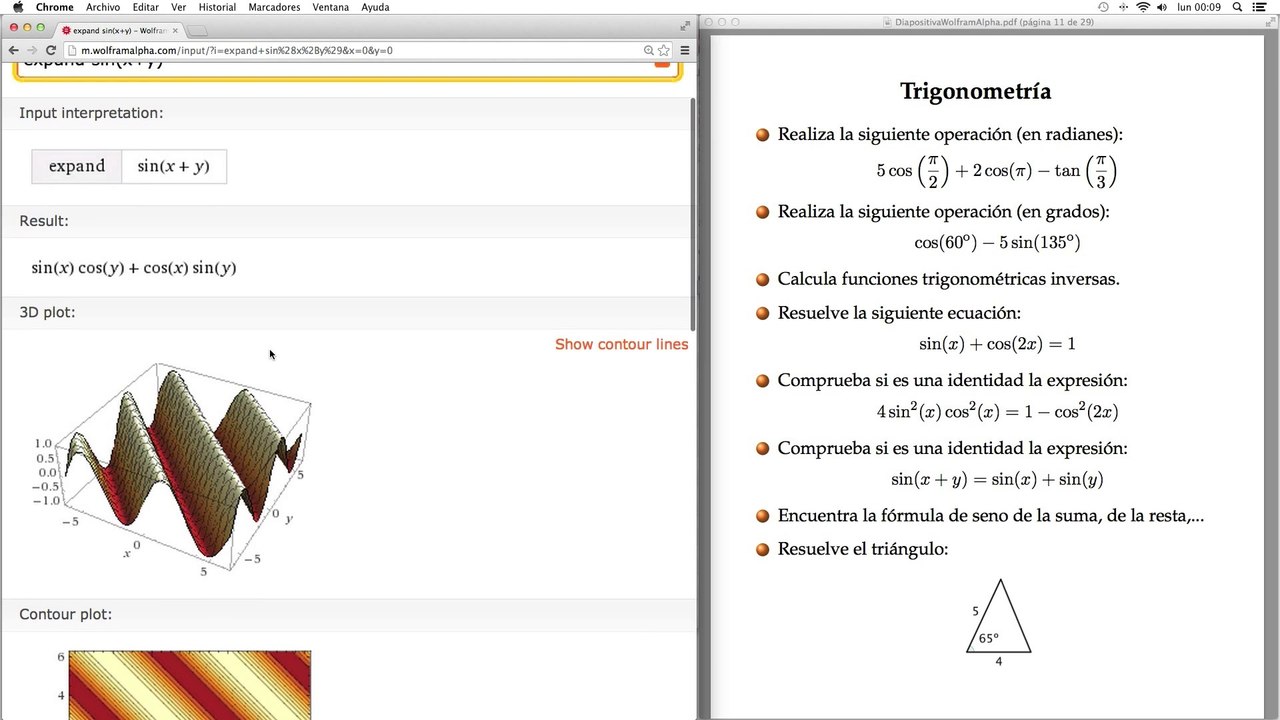The width and height of the screenshot is (1280, 720).
Task: Go forward in Chrome
Action: click(x=32, y=50)
